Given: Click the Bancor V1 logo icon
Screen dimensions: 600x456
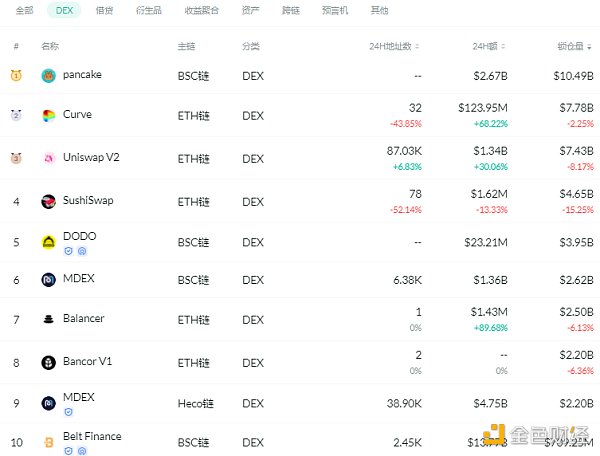Looking at the screenshot, I should coord(48,362).
